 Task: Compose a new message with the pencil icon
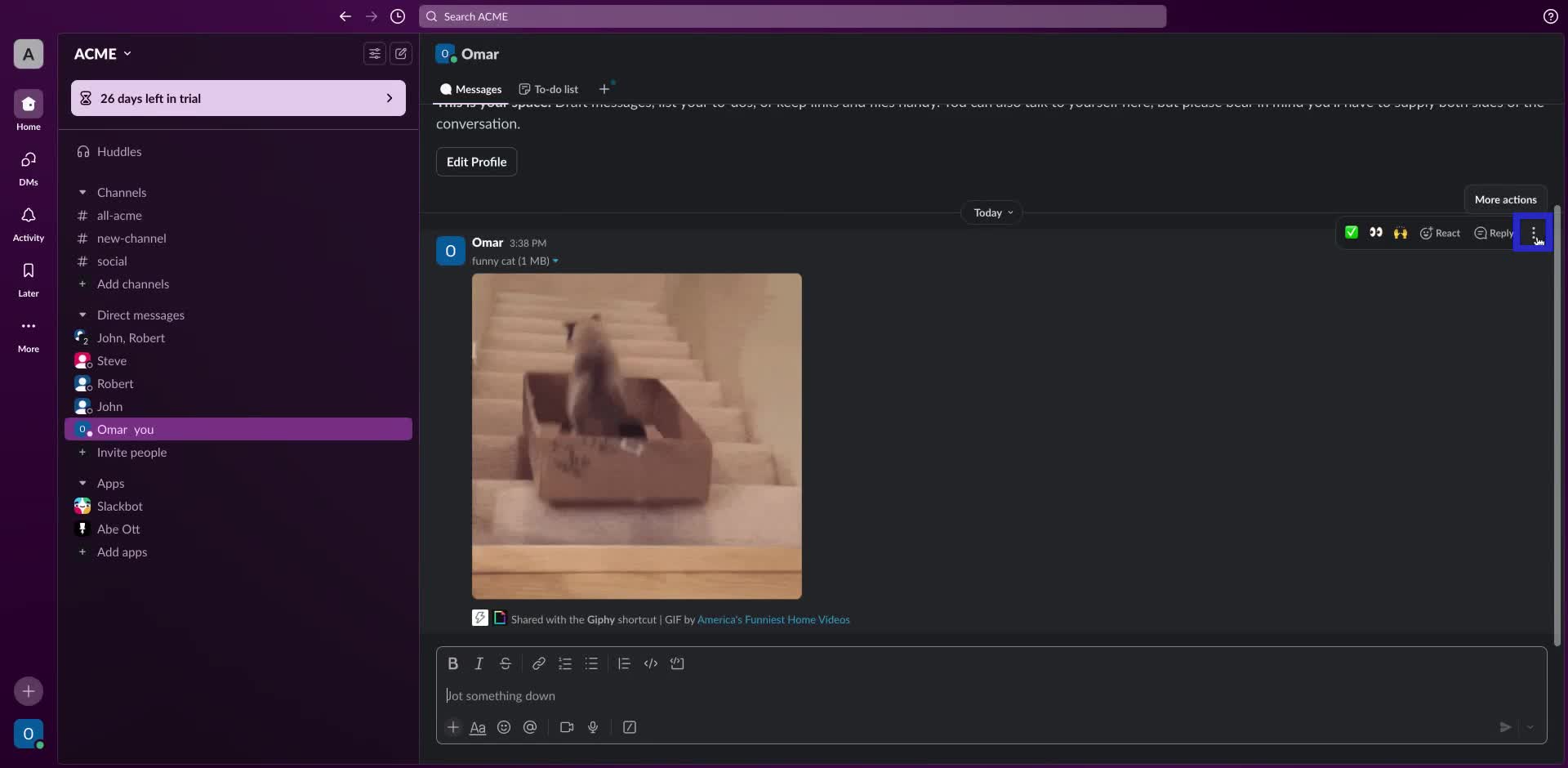point(401,53)
